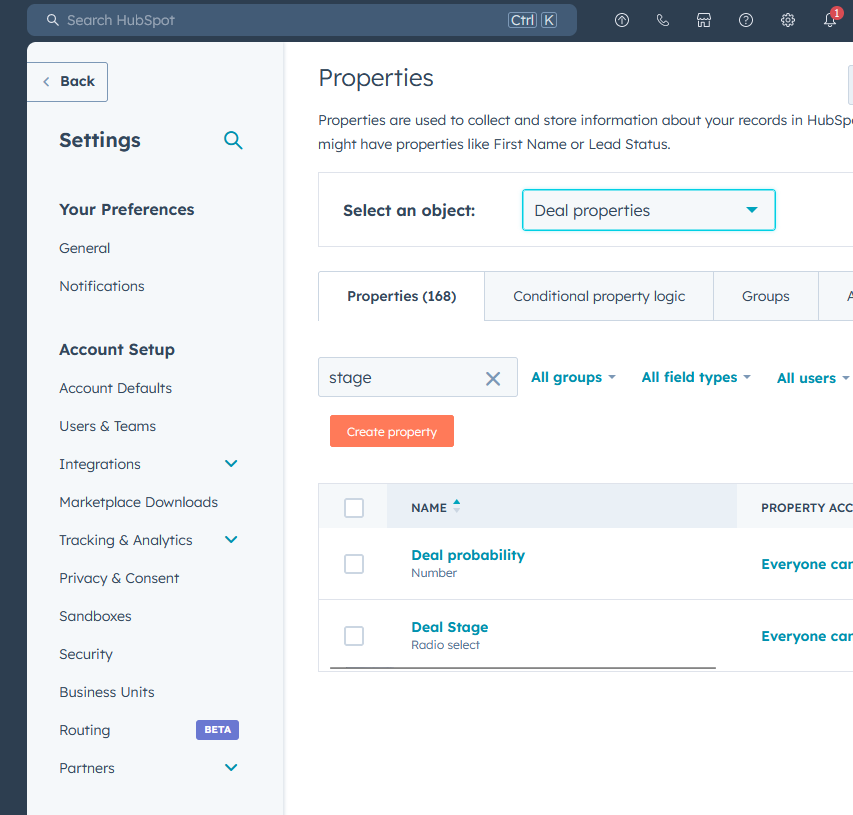The width and height of the screenshot is (853, 815).
Task: Clear the search box using the X icon
Action: click(x=492, y=377)
